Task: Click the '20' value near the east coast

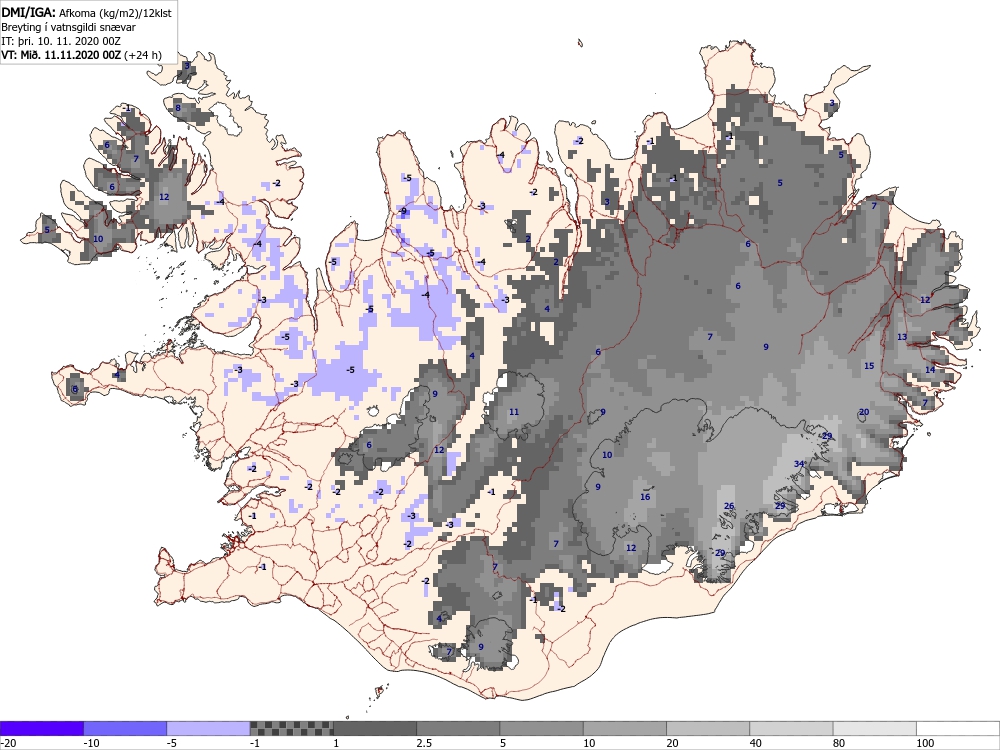Action: pos(864,412)
